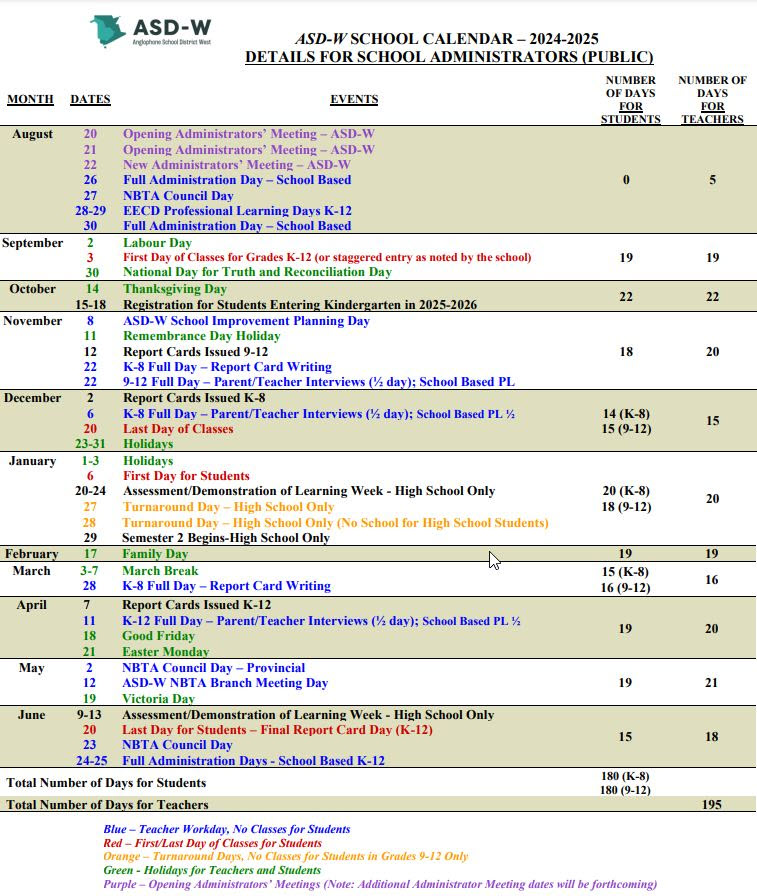The image size is (757, 896).
Task: Select 'Orange – Turnaround Days' legend line
Action: 286,857
